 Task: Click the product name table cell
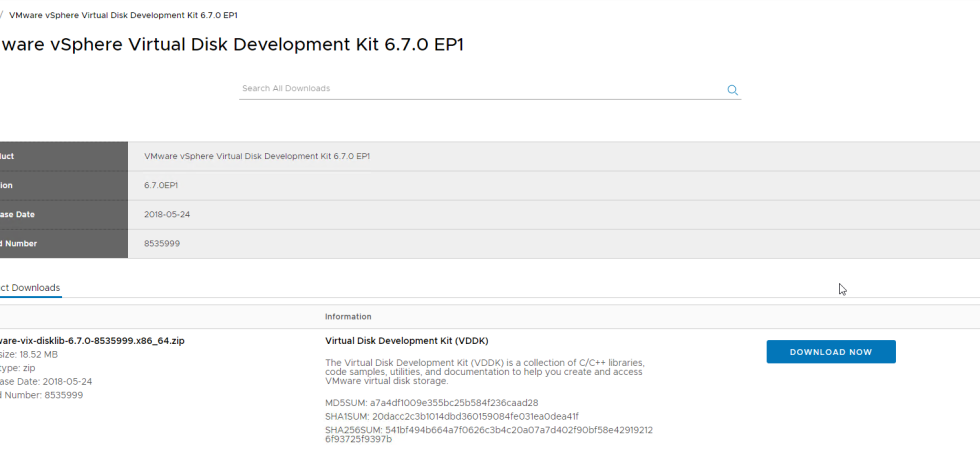tap(554, 156)
